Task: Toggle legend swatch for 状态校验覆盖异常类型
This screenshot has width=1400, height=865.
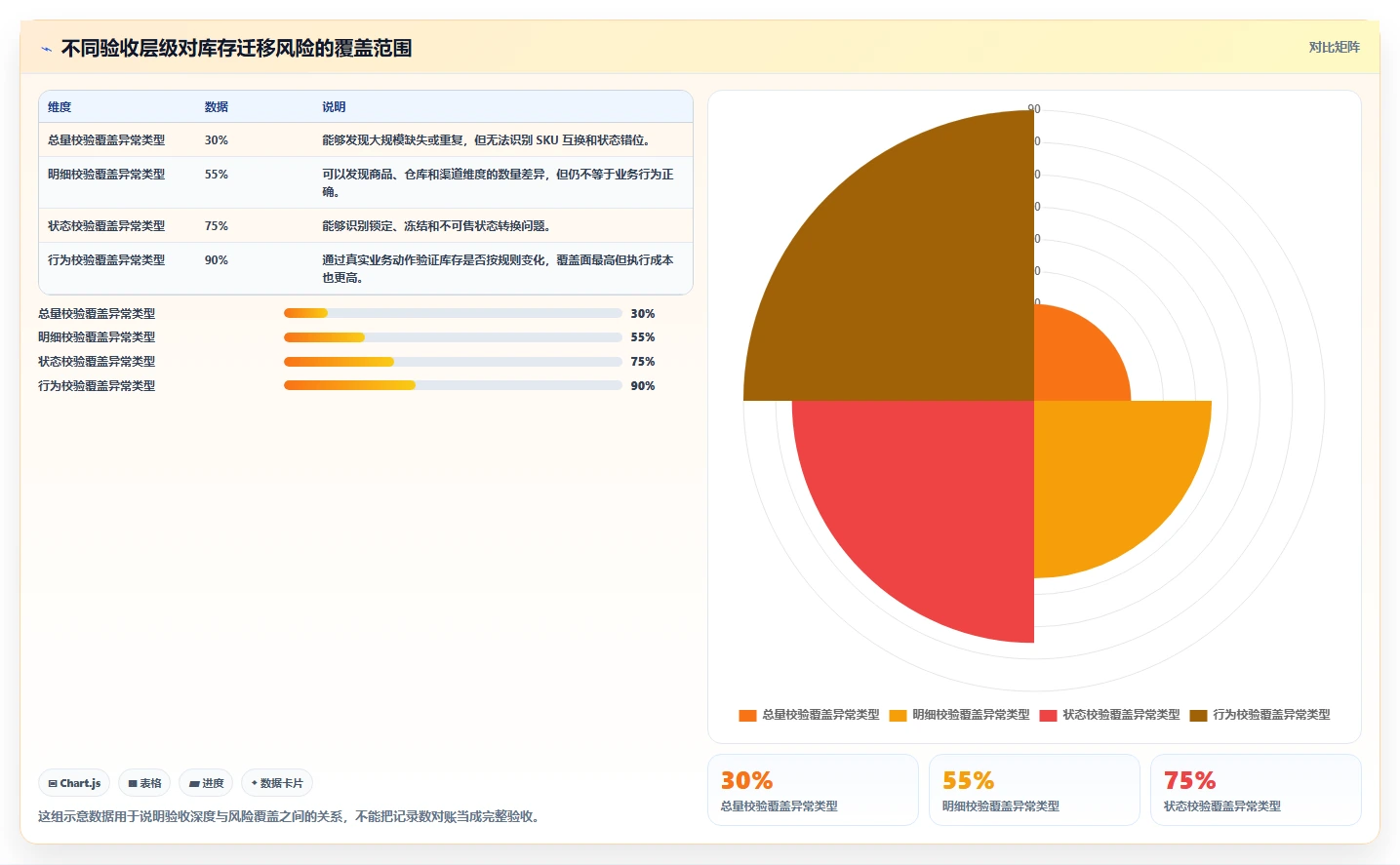Action: coord(1048,715)
